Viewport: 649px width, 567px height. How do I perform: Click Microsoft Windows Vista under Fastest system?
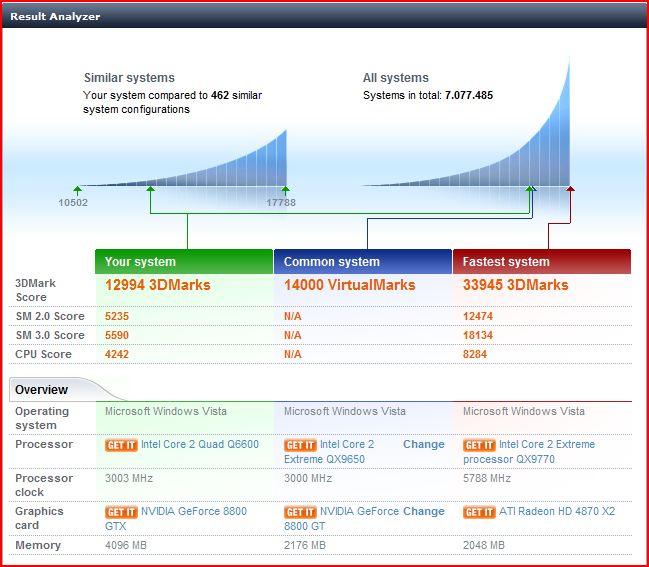coord(524,411)
